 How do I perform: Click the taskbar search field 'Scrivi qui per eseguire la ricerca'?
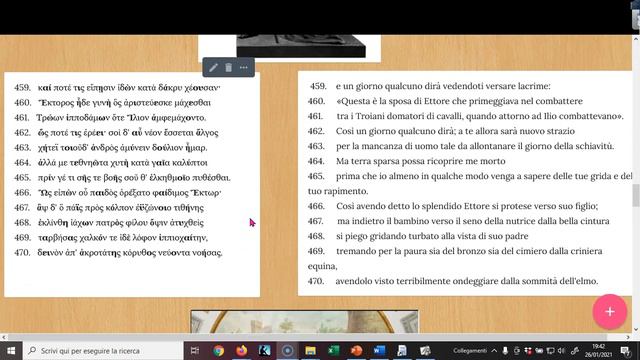103,351
